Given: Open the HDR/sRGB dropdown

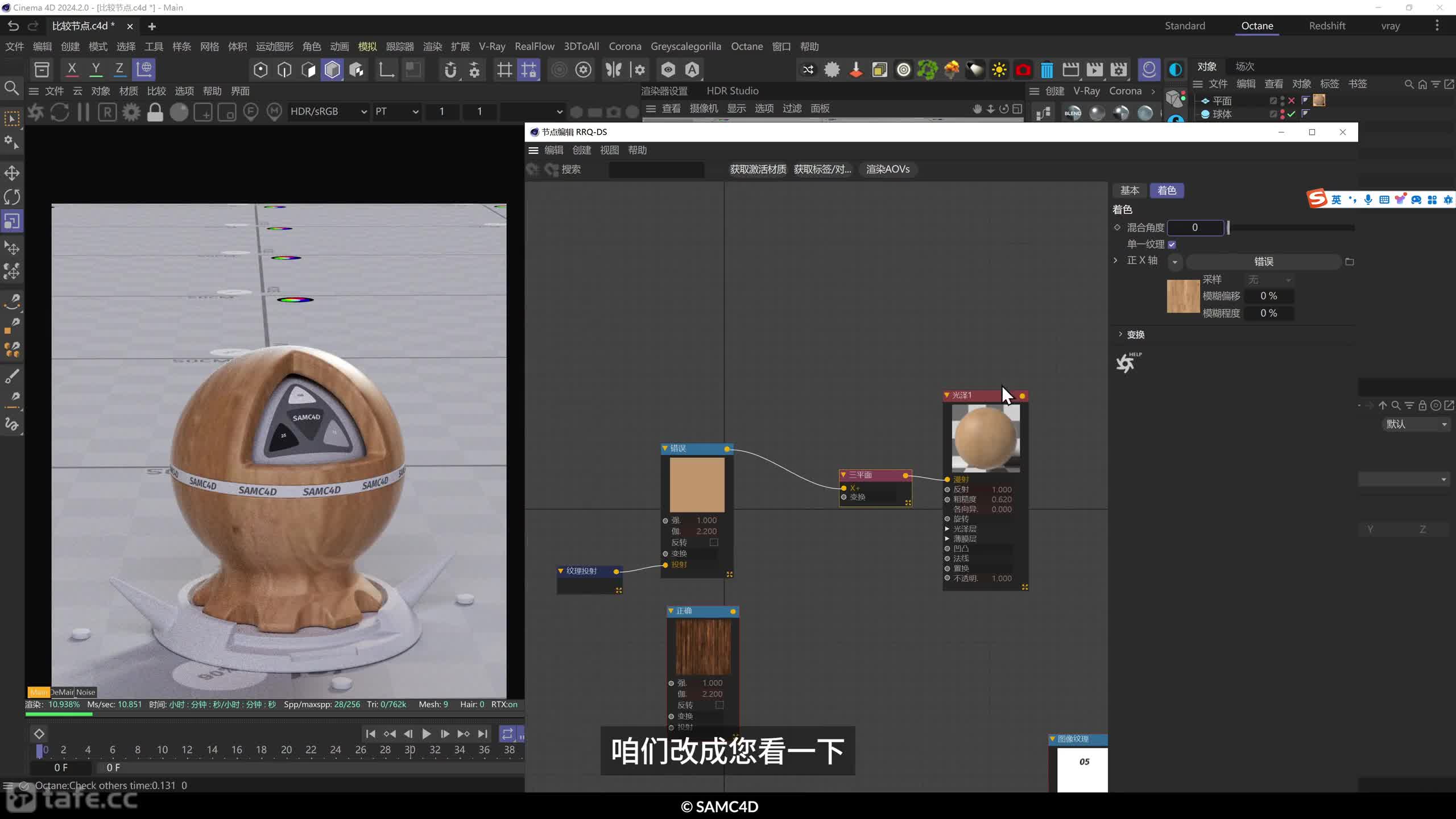Looking at the screenshot, I should tap(328, 112).
